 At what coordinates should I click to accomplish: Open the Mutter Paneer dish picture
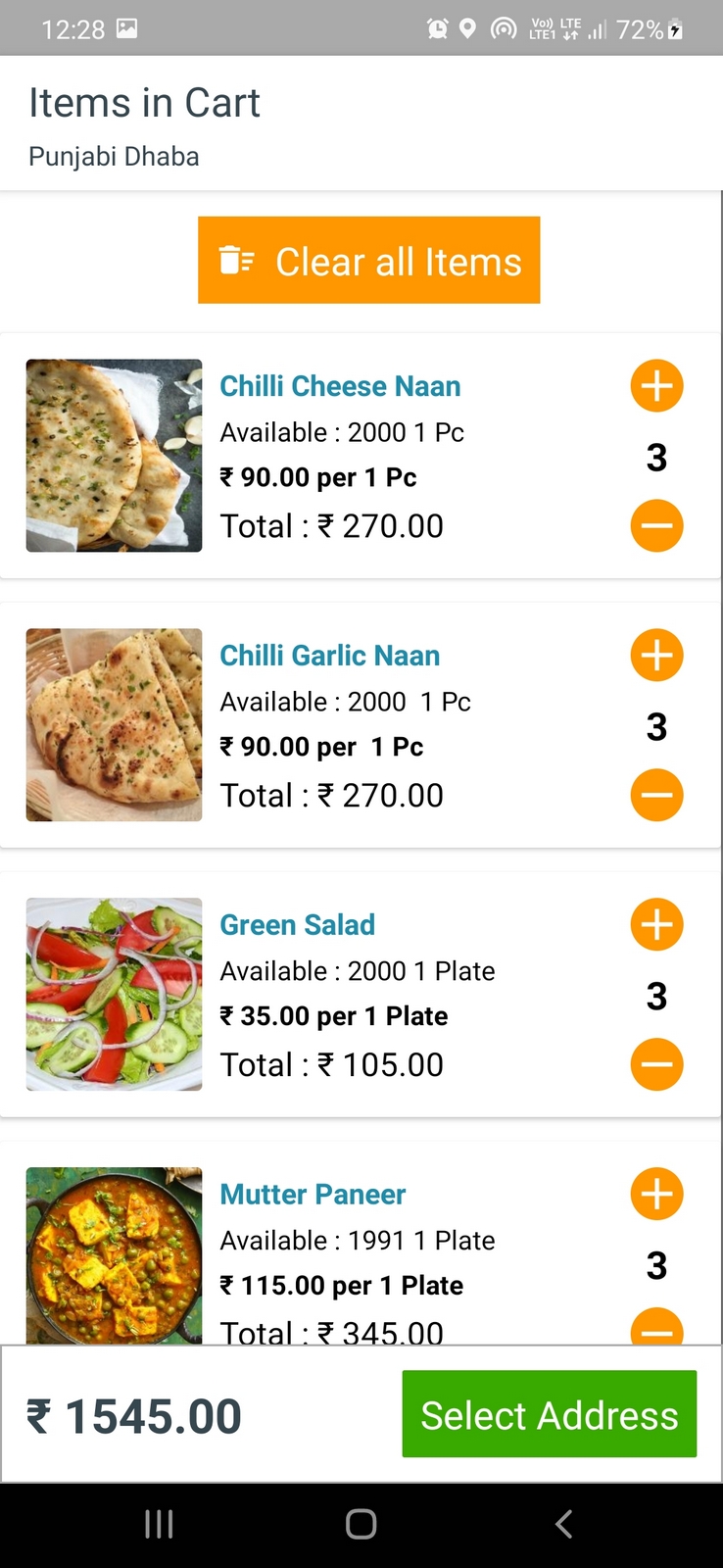pyautogui.click(x=114, y=1255)
